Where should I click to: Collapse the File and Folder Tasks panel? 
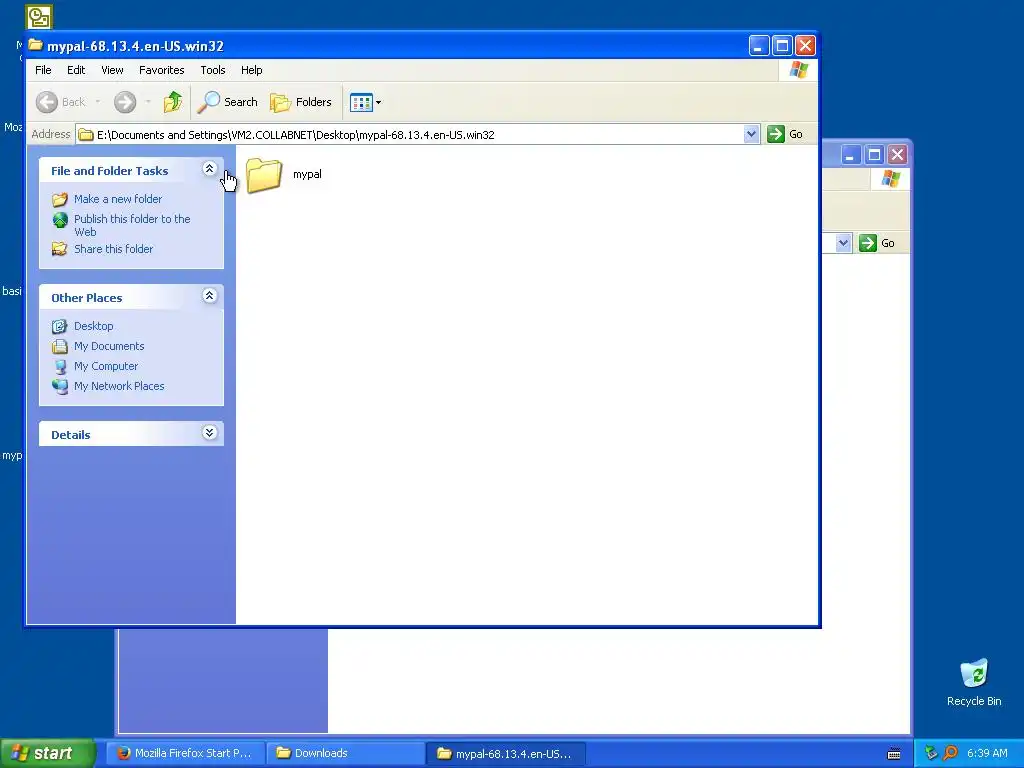point(210,169)
